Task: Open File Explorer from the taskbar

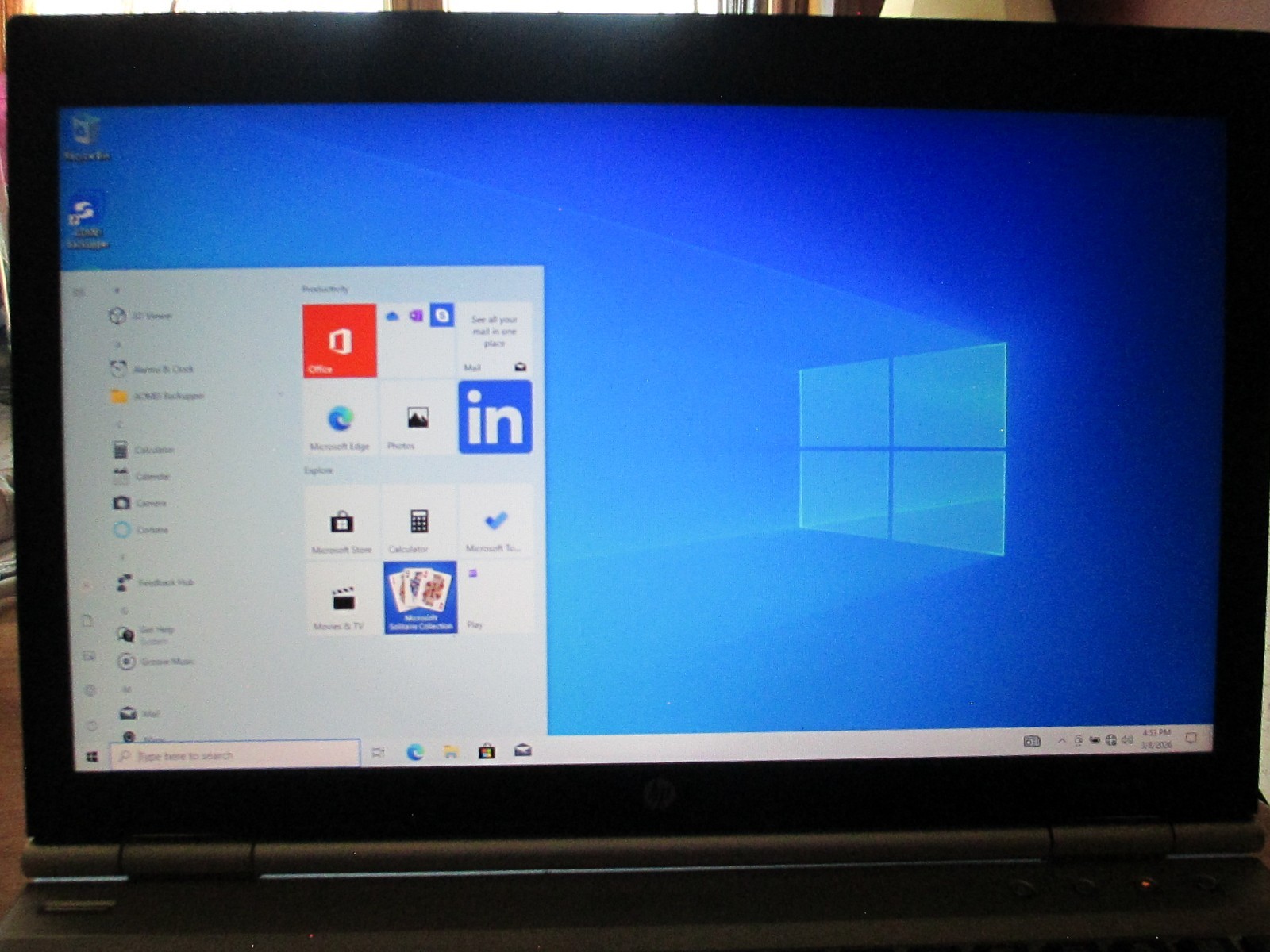Action: coord(451,751)
